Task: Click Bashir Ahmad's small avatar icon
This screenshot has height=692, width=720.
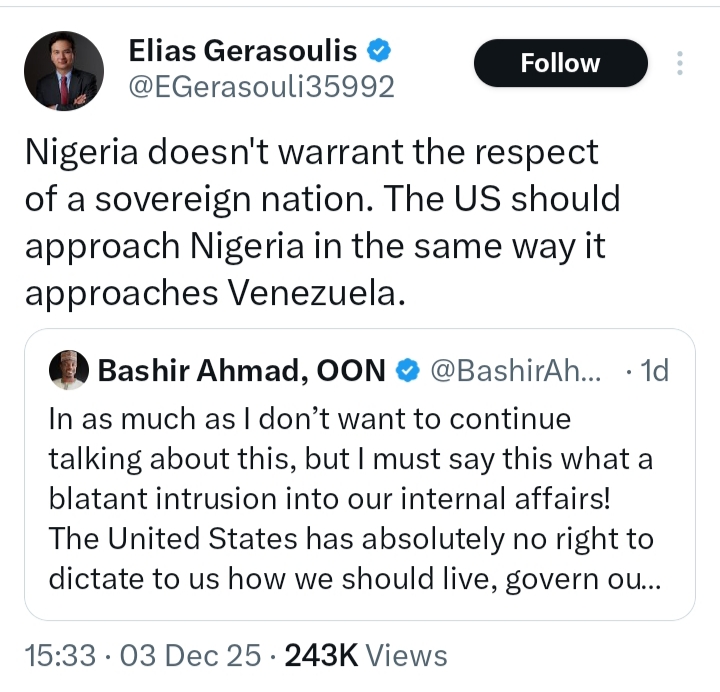Action: tap(69, 370)
